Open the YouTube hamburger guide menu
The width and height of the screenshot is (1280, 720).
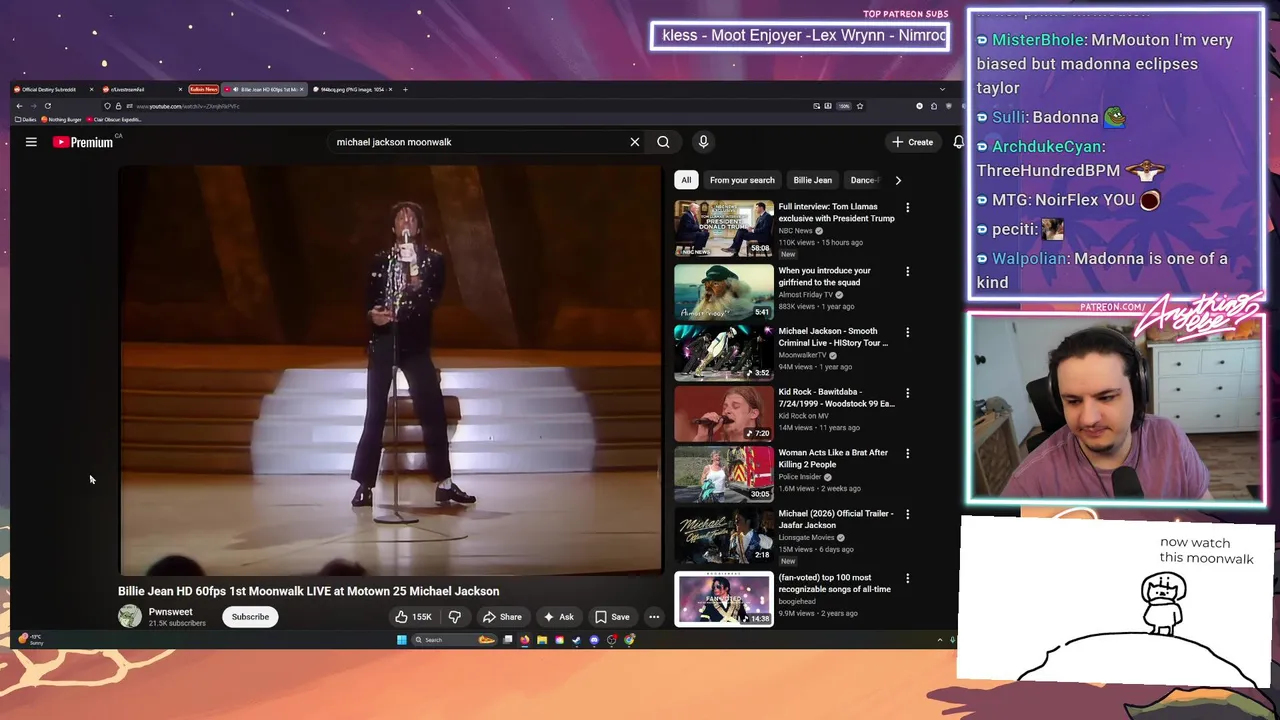(x=31, y=142)
